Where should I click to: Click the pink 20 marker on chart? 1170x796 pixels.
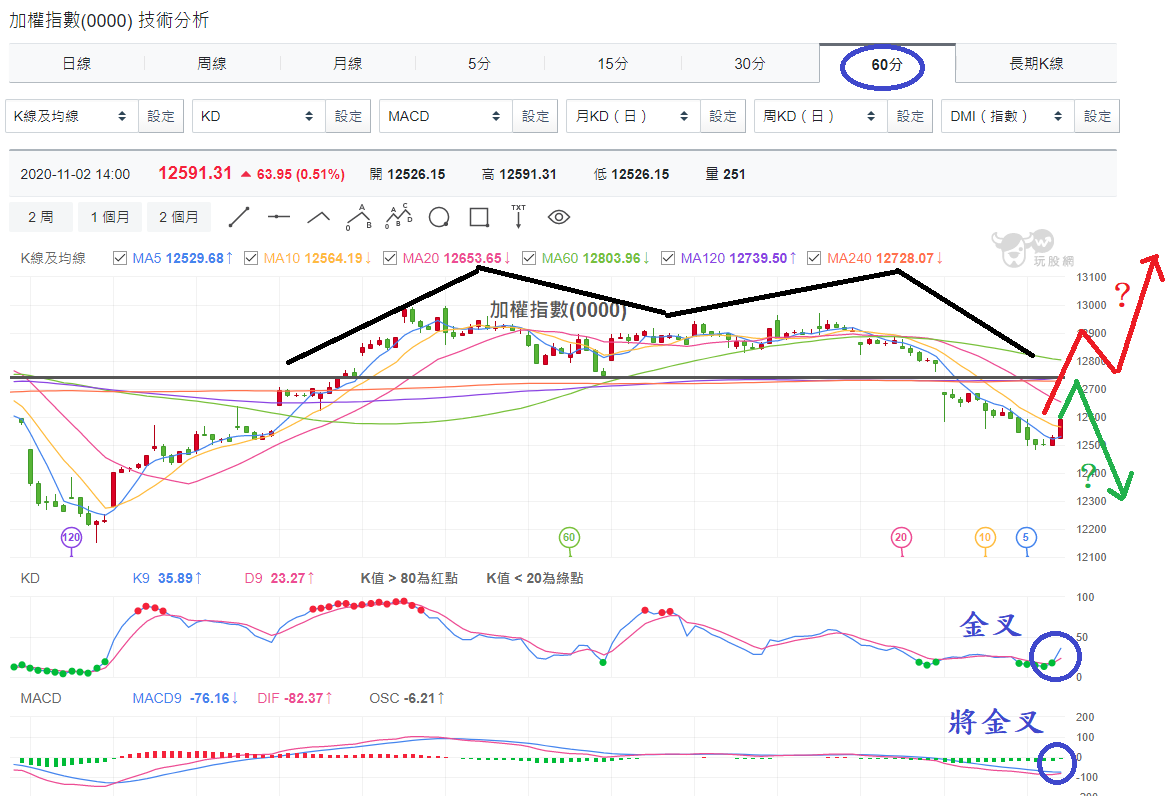tap(901, 537)
